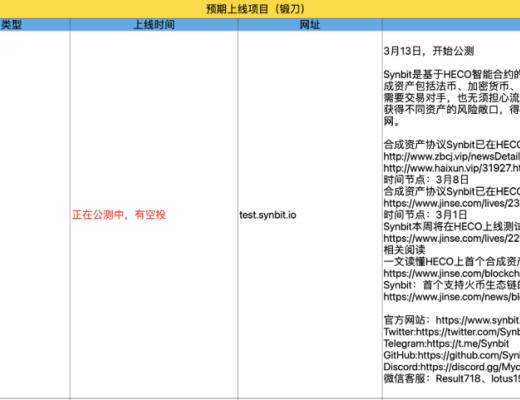Click the text '时间节点：3月8日'
This screenshot has width=520, height=400.
coord(426,180)
